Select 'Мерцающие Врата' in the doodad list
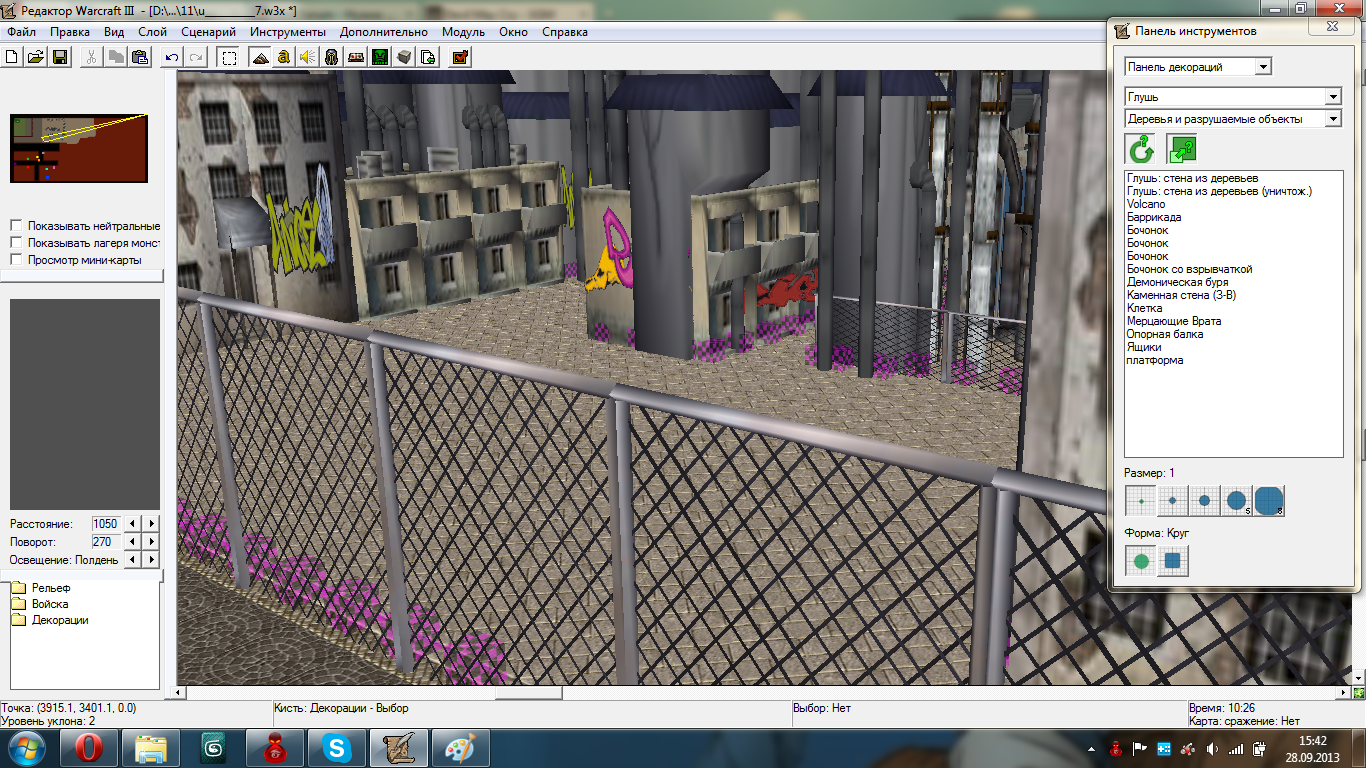Image resolution: width=1366 pixels, height=768 pixels. 1174,321
